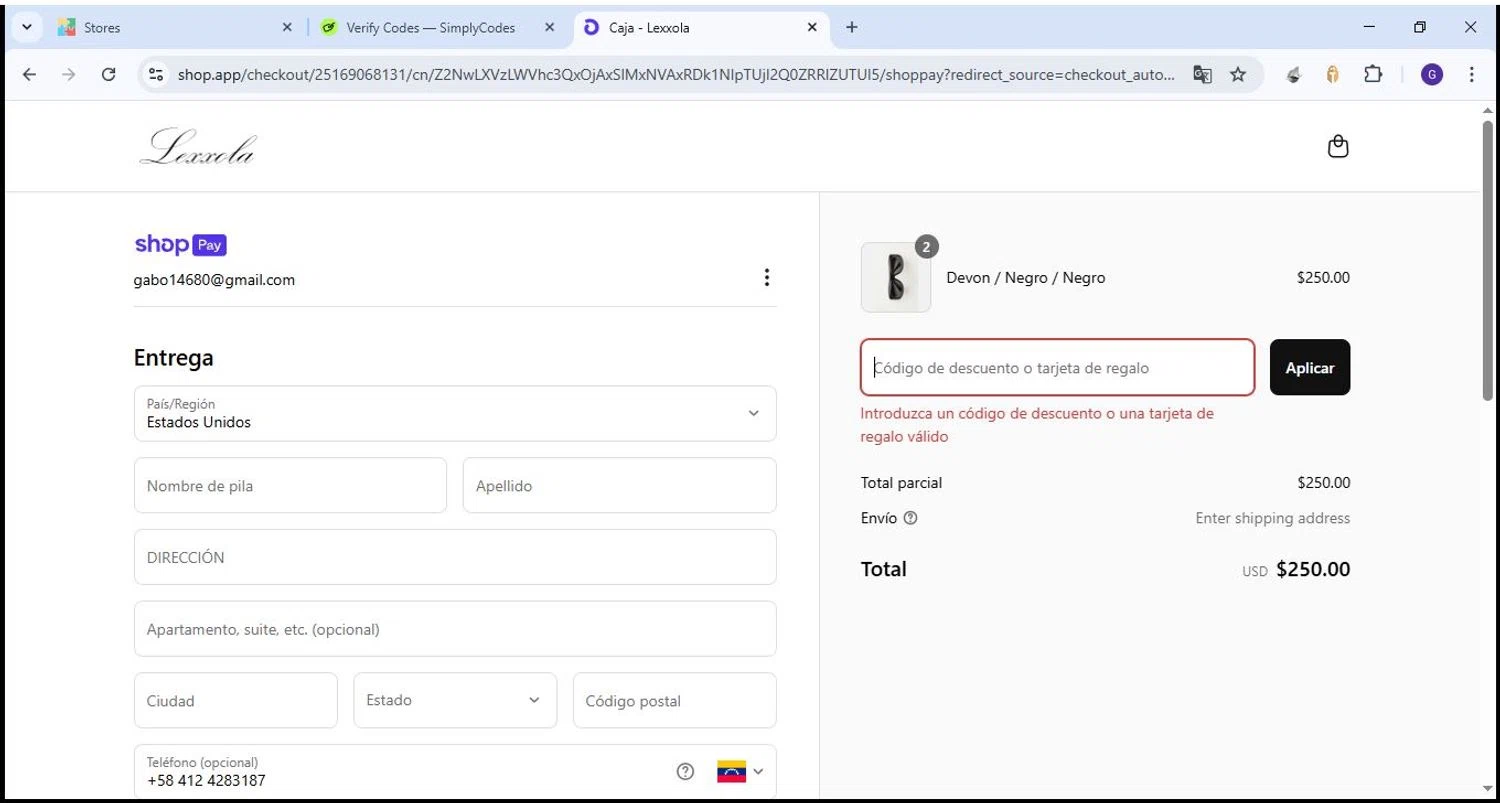Image resolution: width=1500 pixels, height=803 pixels.
Task: Click the Ciudad field
Action: [236, 700]
